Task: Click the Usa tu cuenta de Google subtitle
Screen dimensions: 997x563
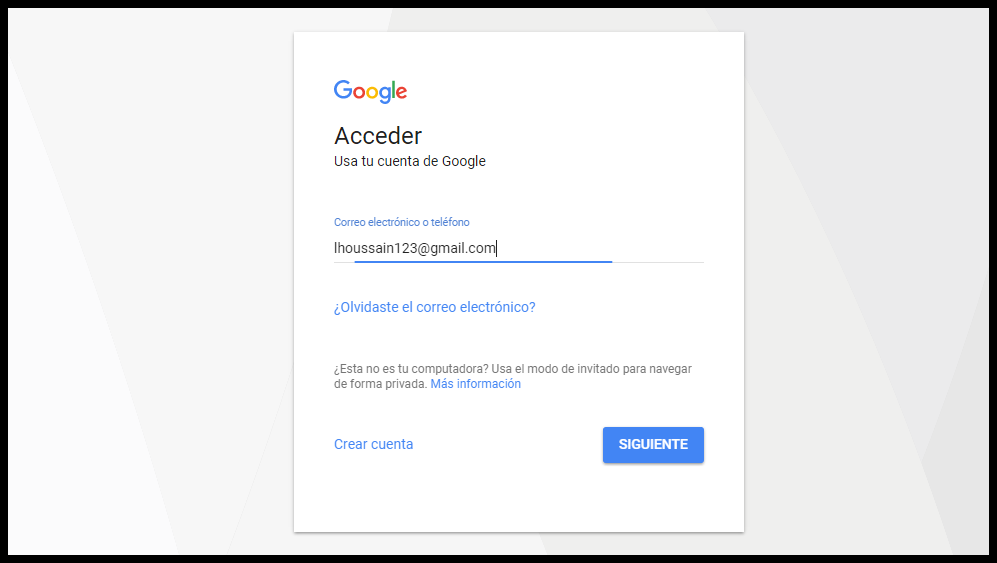Action: [409, 161]
